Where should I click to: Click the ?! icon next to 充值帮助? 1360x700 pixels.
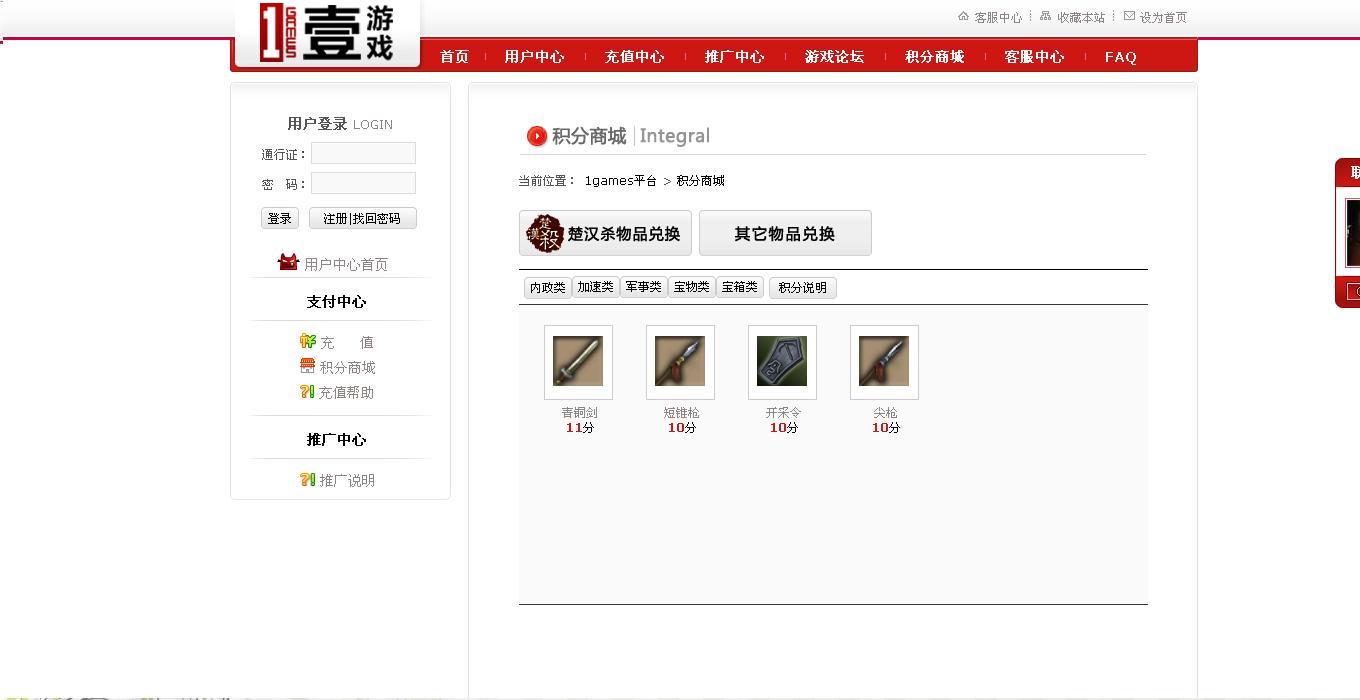[x=307, y=391]
